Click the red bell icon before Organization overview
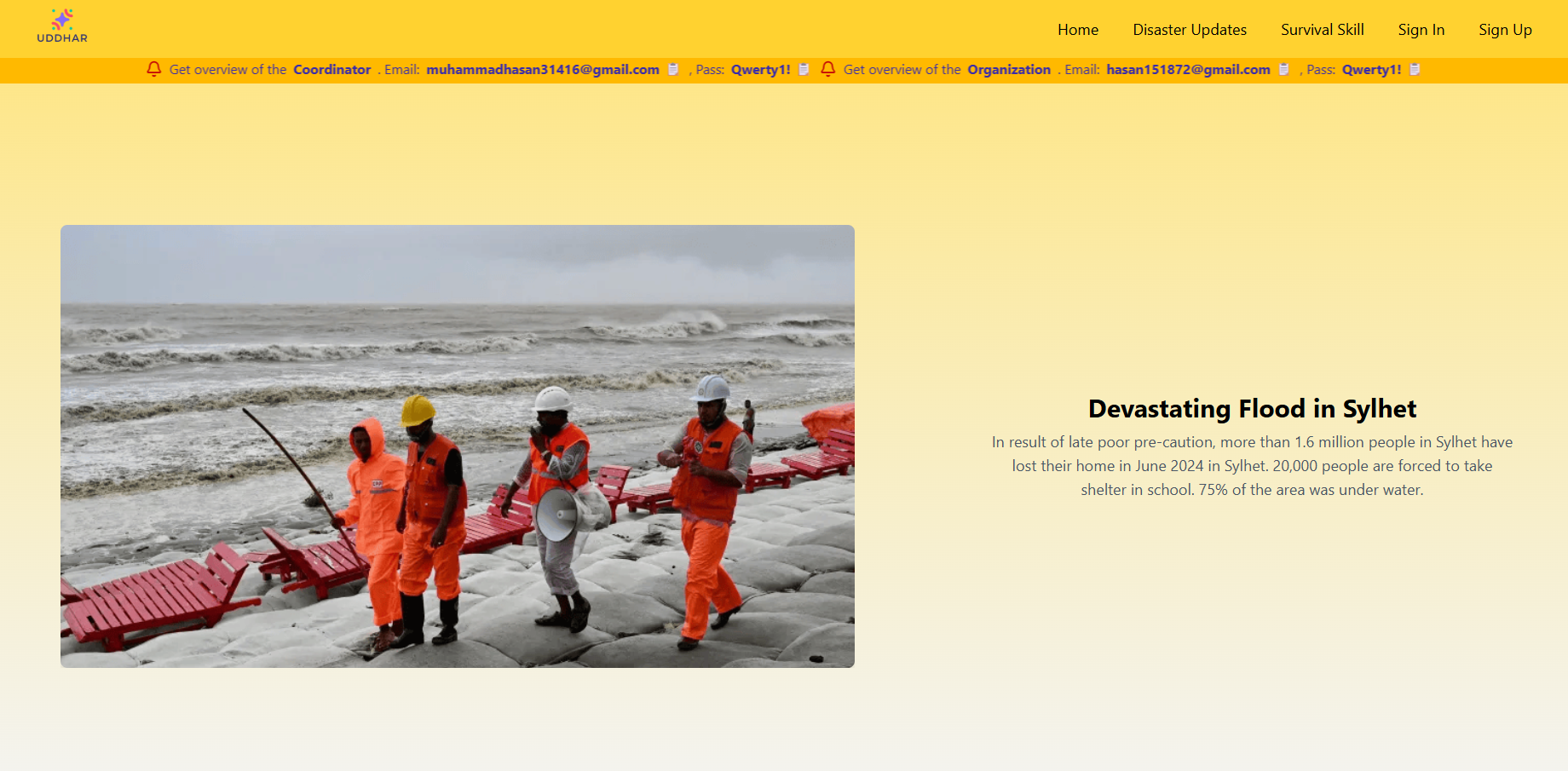Screen dimensions: 1568x771 tap(827, 70)
